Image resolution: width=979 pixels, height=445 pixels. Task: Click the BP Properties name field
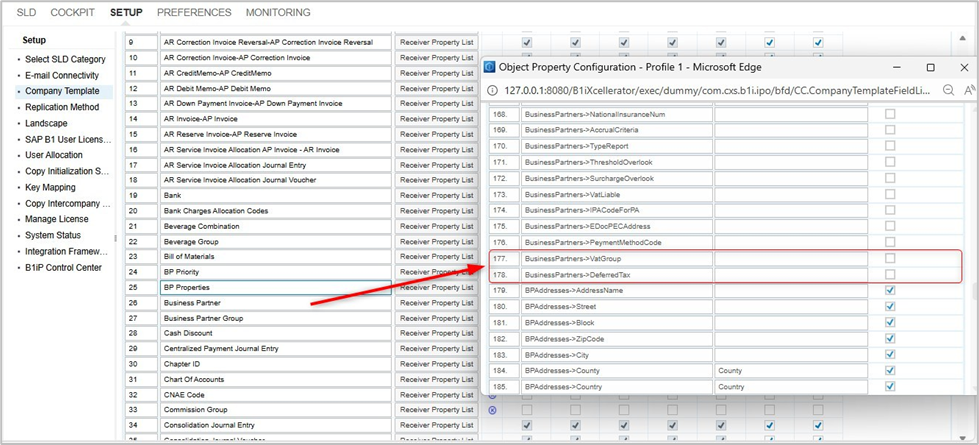click(x=275, y=288)
